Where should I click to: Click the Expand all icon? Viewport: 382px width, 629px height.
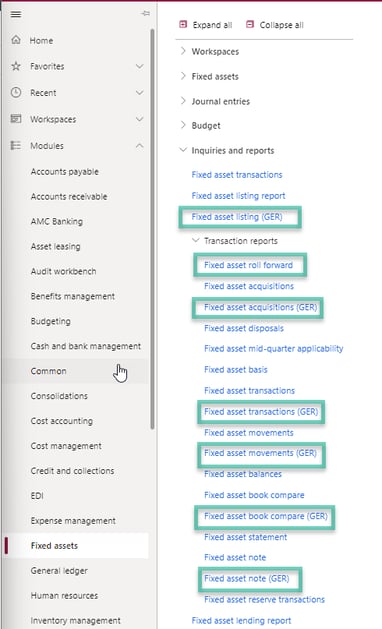tap(183, 25)
